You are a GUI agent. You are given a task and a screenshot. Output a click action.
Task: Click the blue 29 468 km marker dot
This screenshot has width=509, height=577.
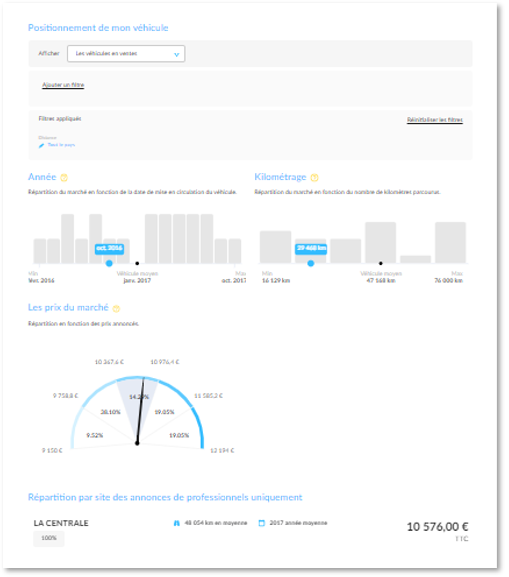[x=311, y=263]
